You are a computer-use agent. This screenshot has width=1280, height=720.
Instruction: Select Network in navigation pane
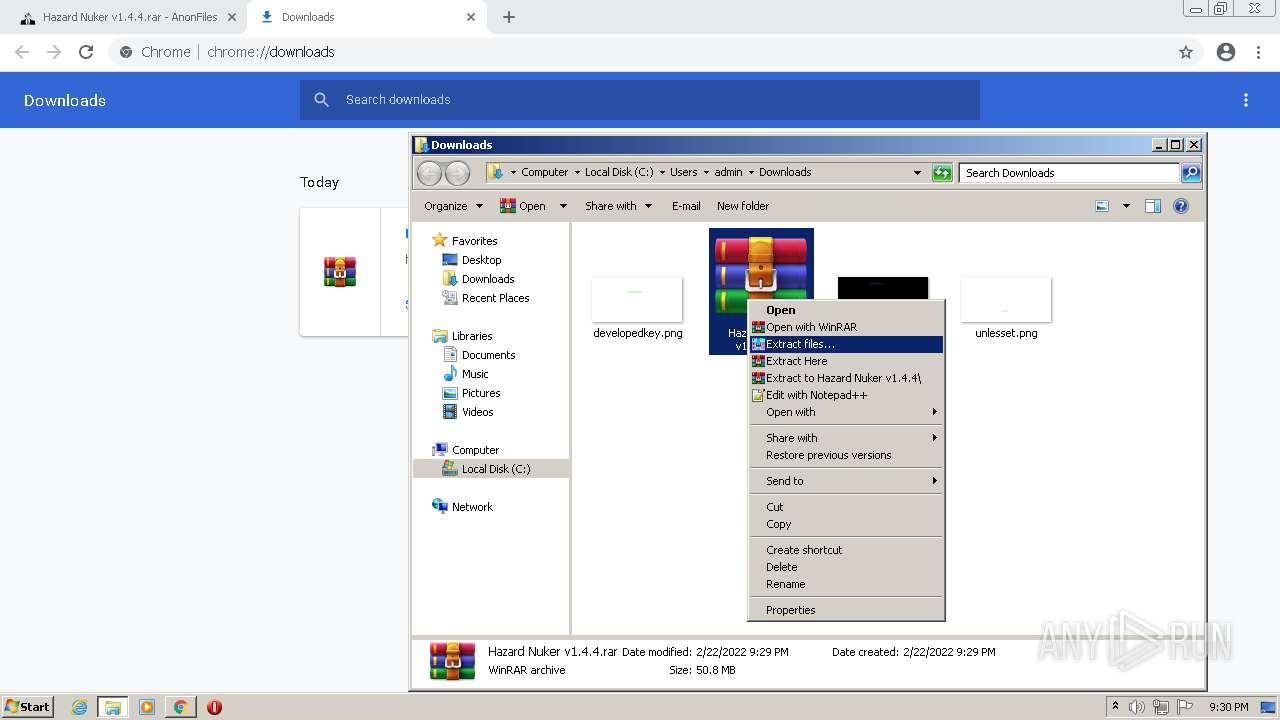coord(472,507)
